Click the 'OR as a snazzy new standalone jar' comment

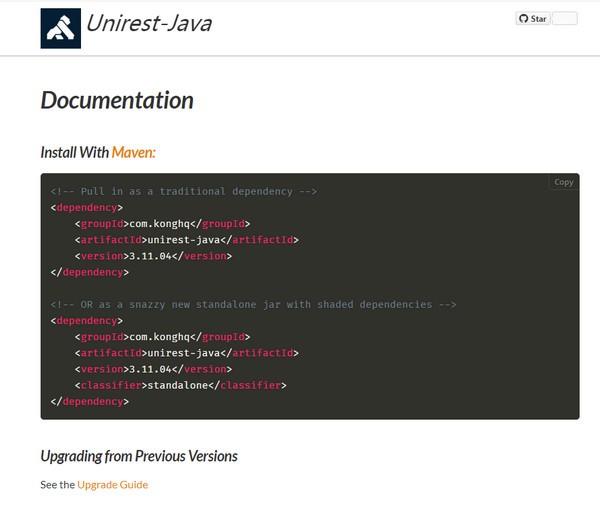click(253, 304)
